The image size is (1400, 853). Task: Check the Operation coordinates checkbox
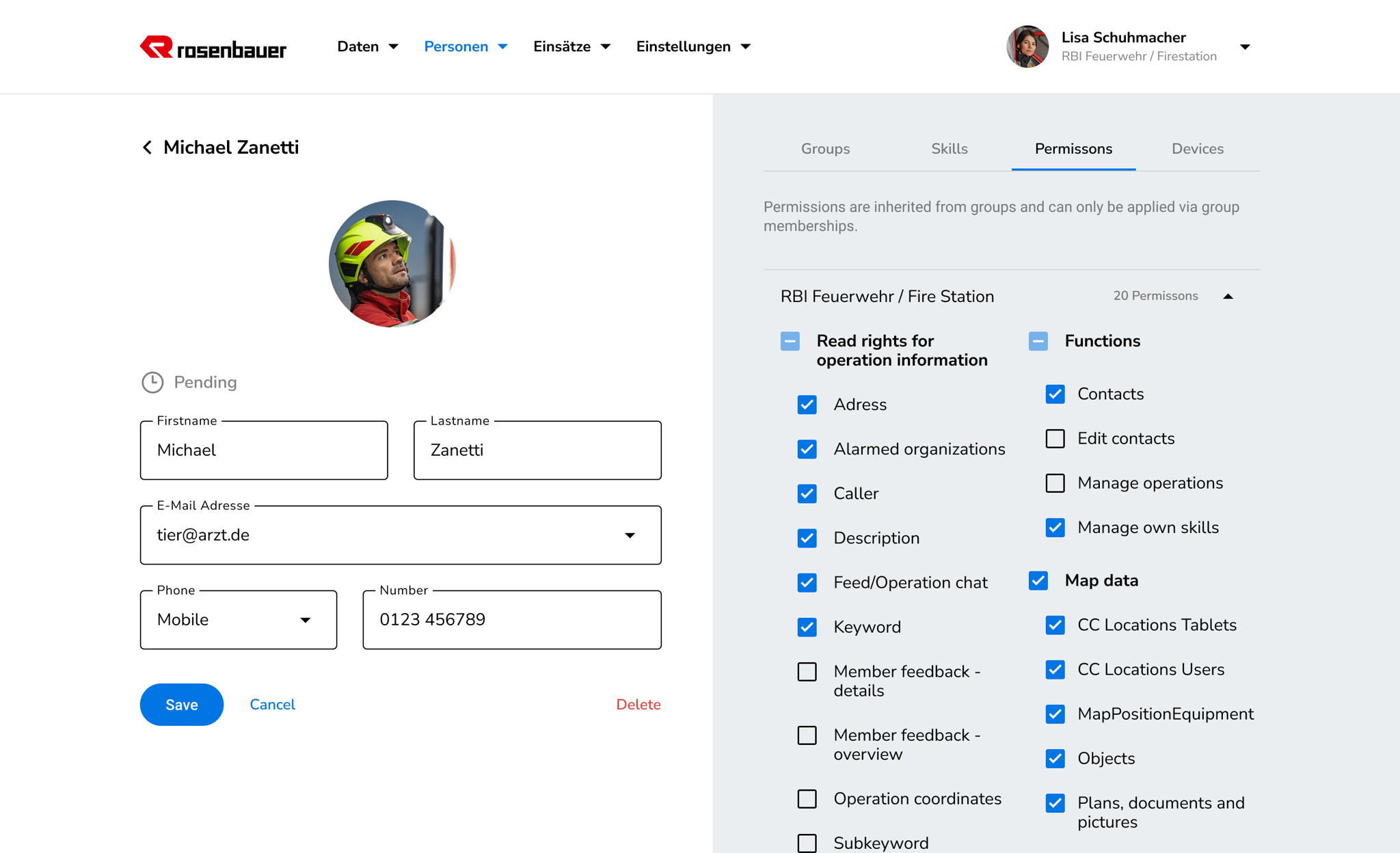(x=807, y=799)
